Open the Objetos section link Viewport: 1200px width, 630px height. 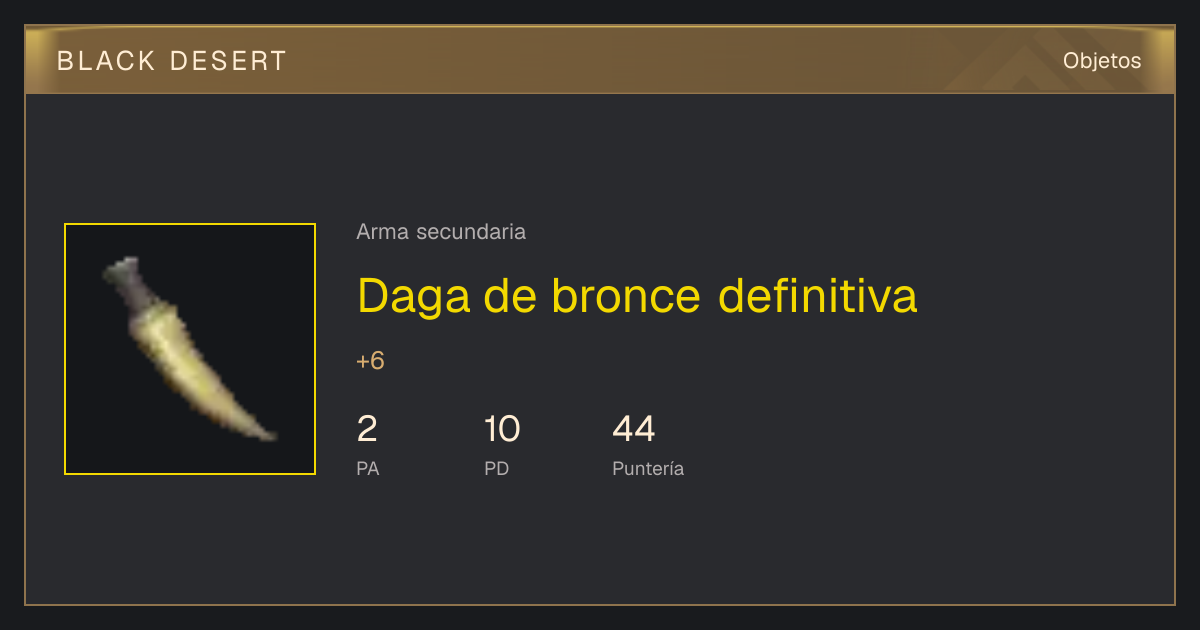pos(1102,61)
